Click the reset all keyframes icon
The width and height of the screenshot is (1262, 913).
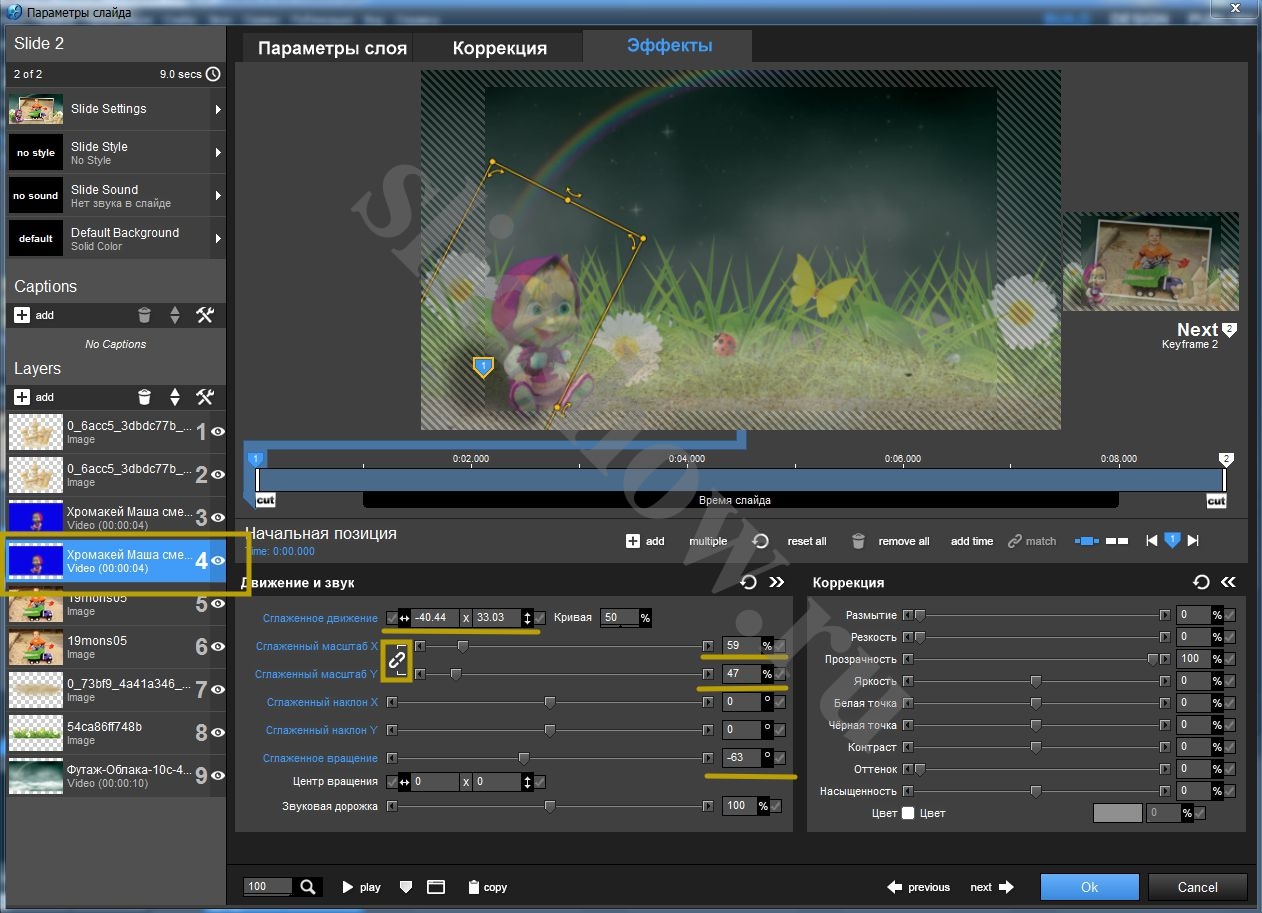coord(760,541)
